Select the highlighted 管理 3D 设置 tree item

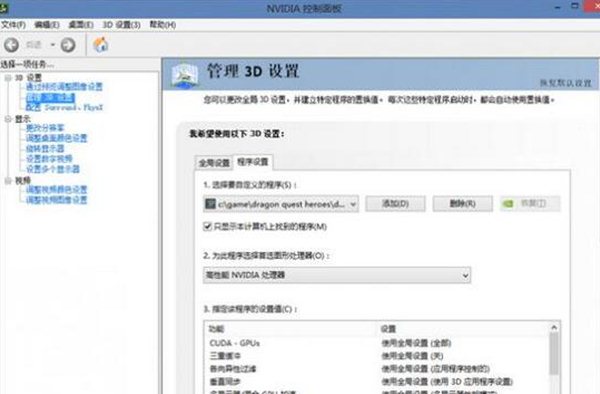[x=50, y=97]
